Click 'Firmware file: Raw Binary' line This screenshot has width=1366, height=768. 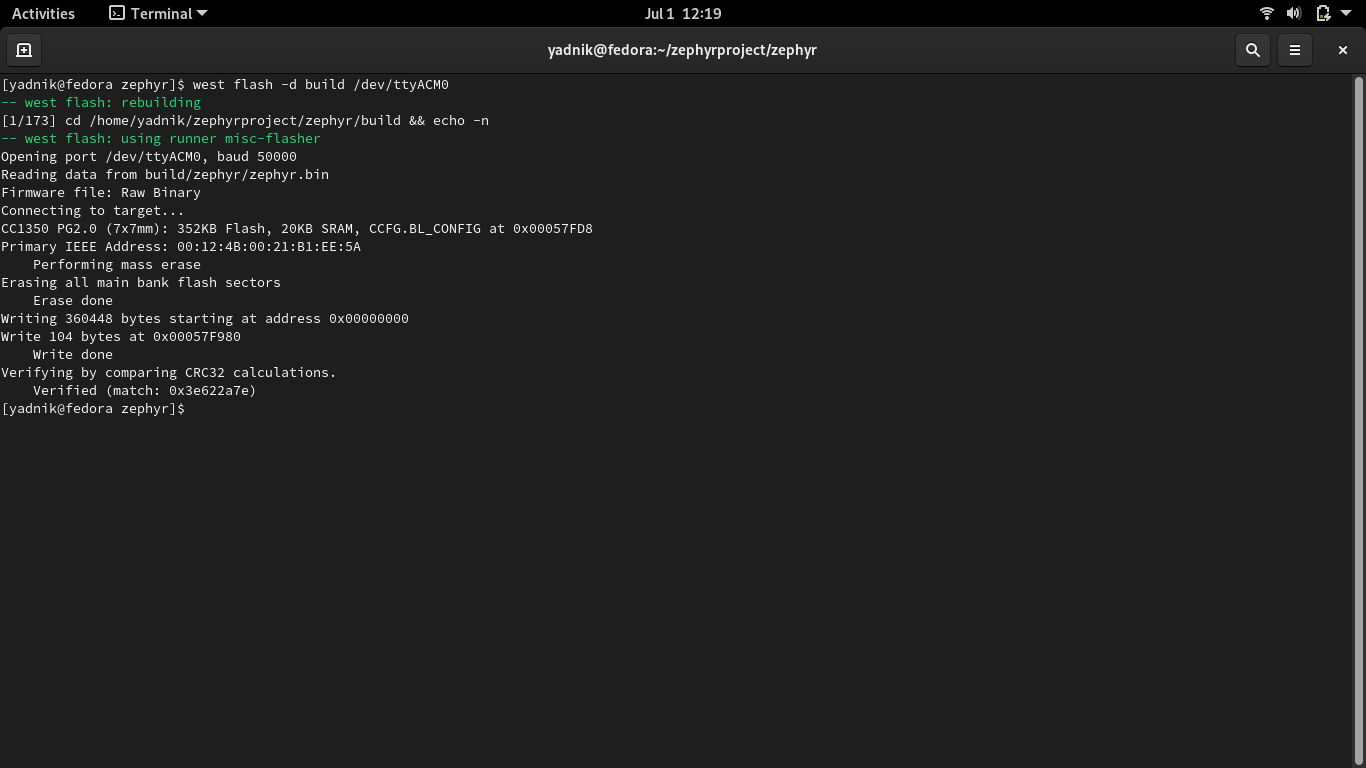pos(101,193)
